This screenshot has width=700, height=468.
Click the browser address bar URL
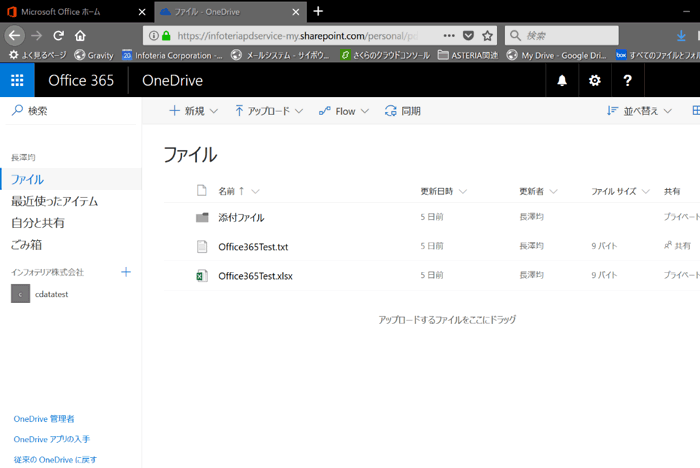[x=297, y=35]
